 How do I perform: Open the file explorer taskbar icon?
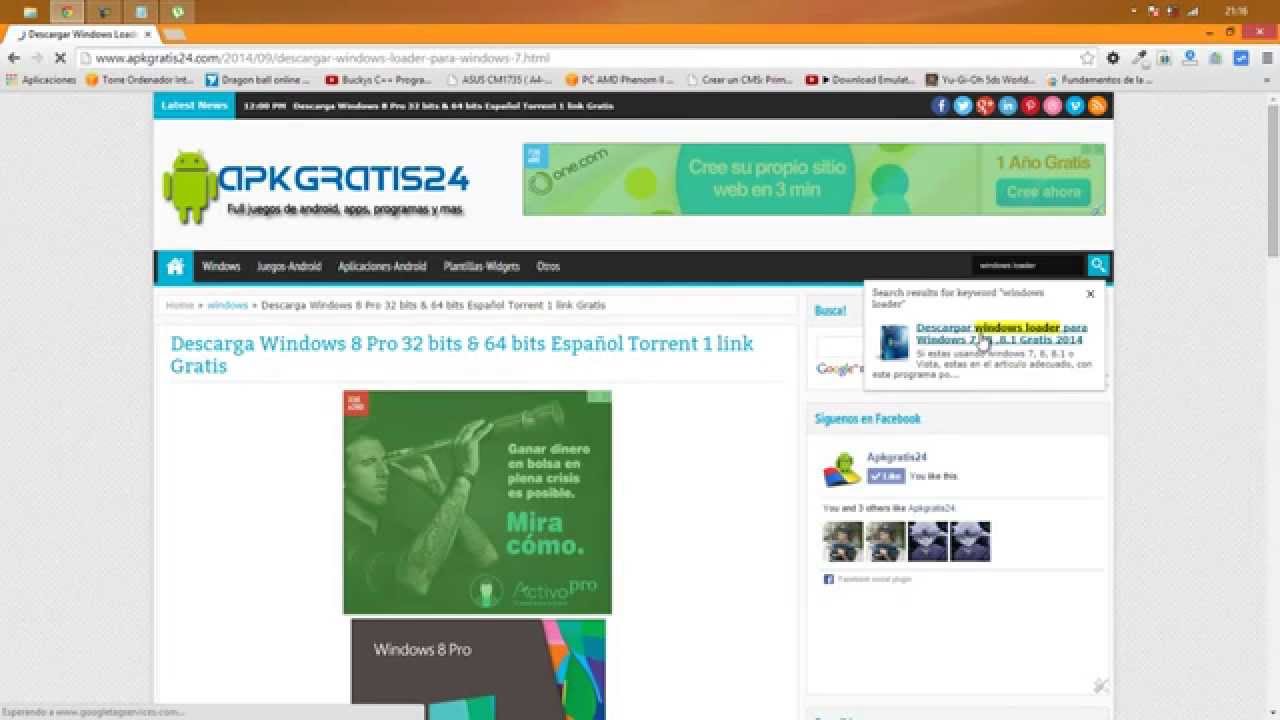29,12
